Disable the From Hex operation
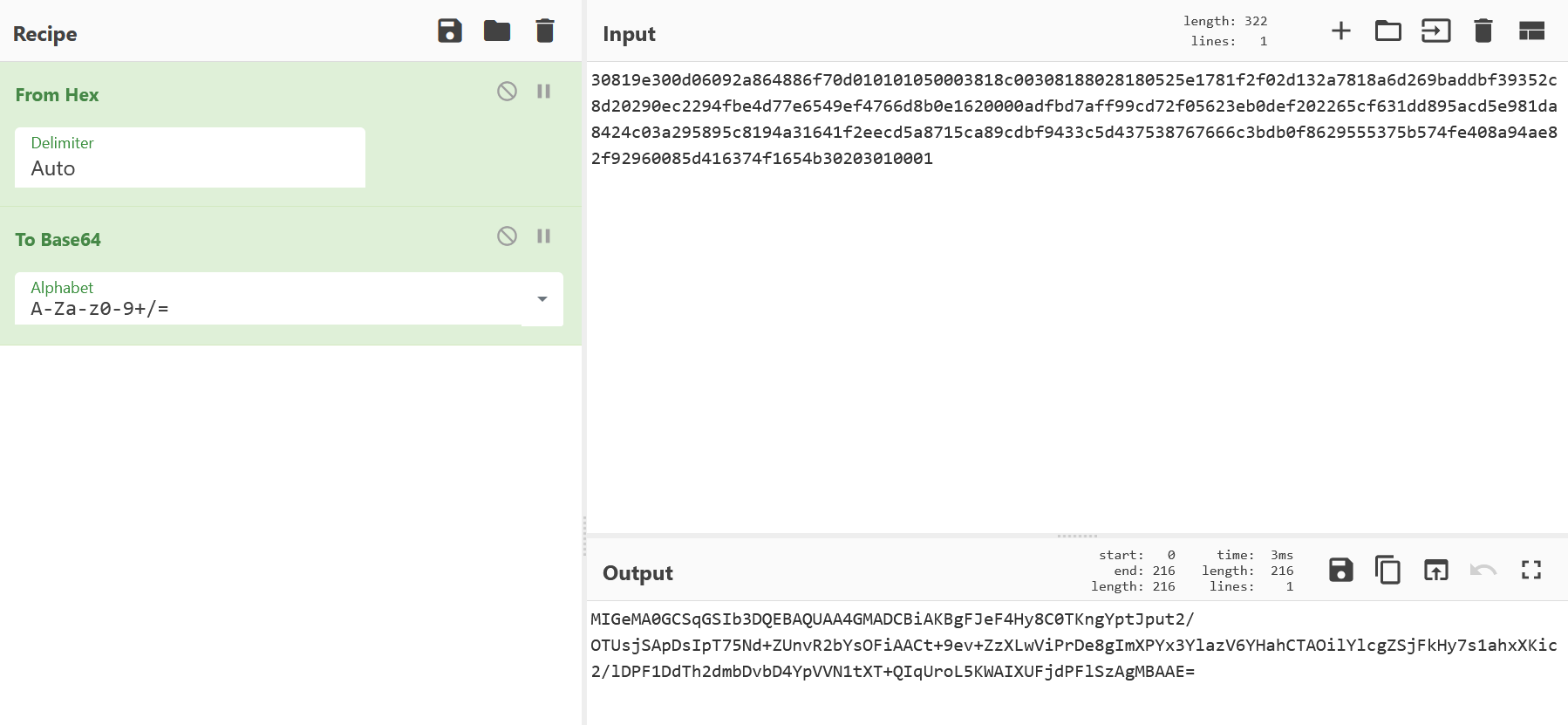1568x725 pixels. [507, 92]
